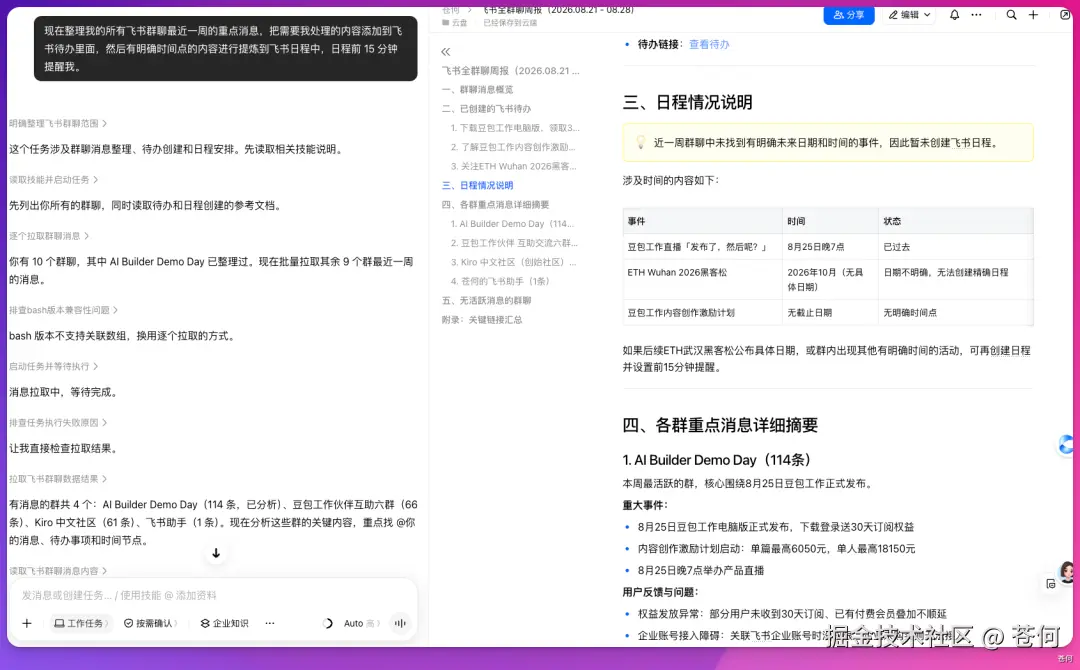The width and height of the screenshot is (1080, 670).
Task: Open document in new window icon
Action: click(x=1065, y=14)
